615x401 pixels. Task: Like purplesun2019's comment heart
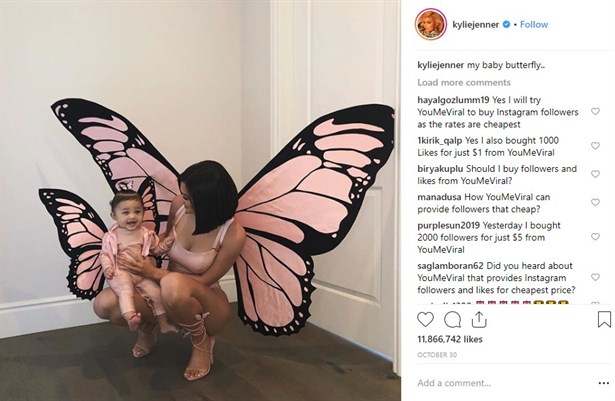pos(595,237)
